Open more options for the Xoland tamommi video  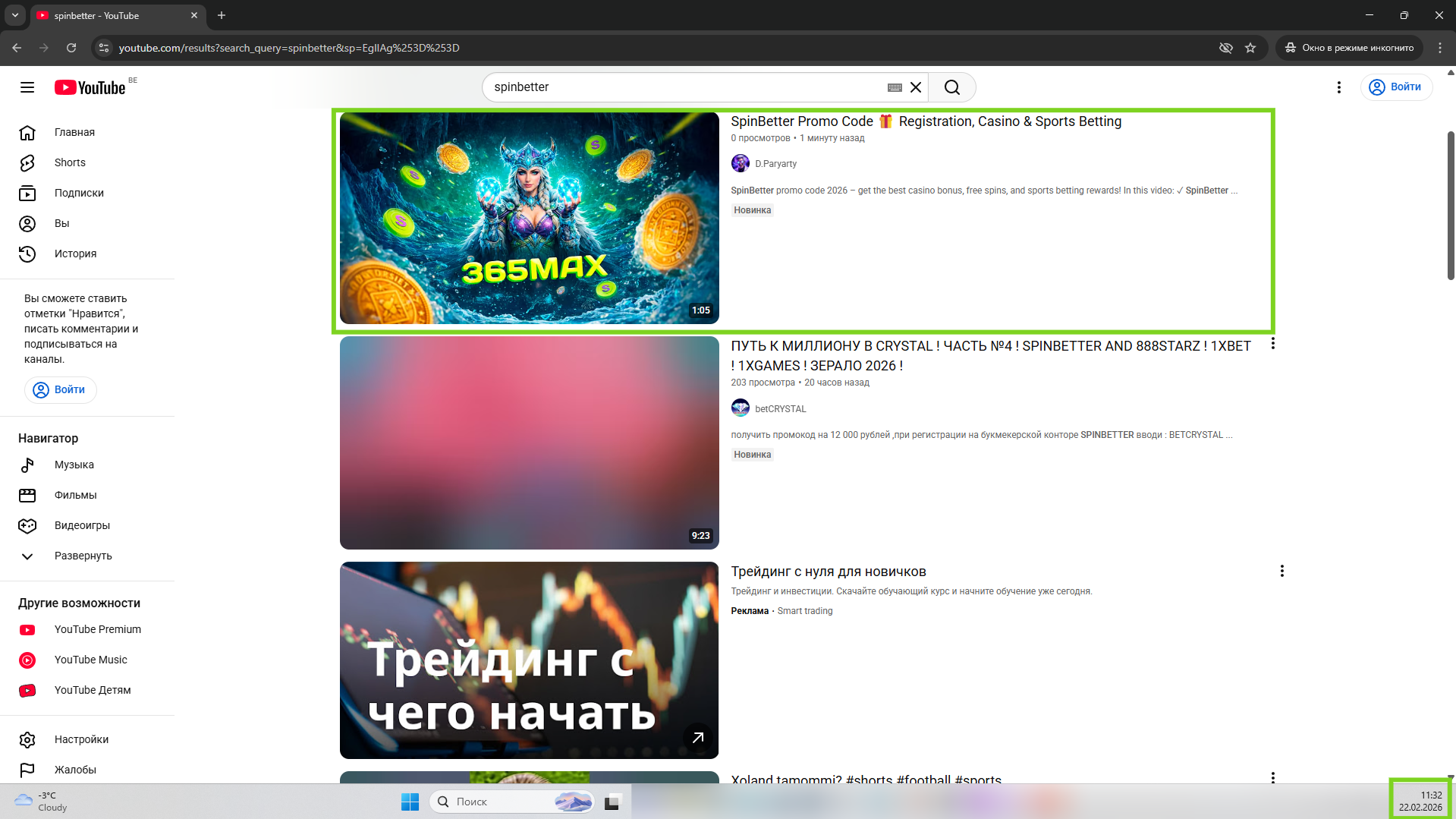point(1272,777)
